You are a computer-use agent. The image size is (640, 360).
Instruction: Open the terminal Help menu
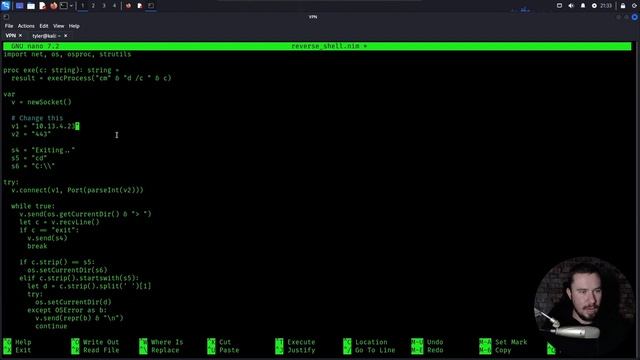(x=74, y=26)
